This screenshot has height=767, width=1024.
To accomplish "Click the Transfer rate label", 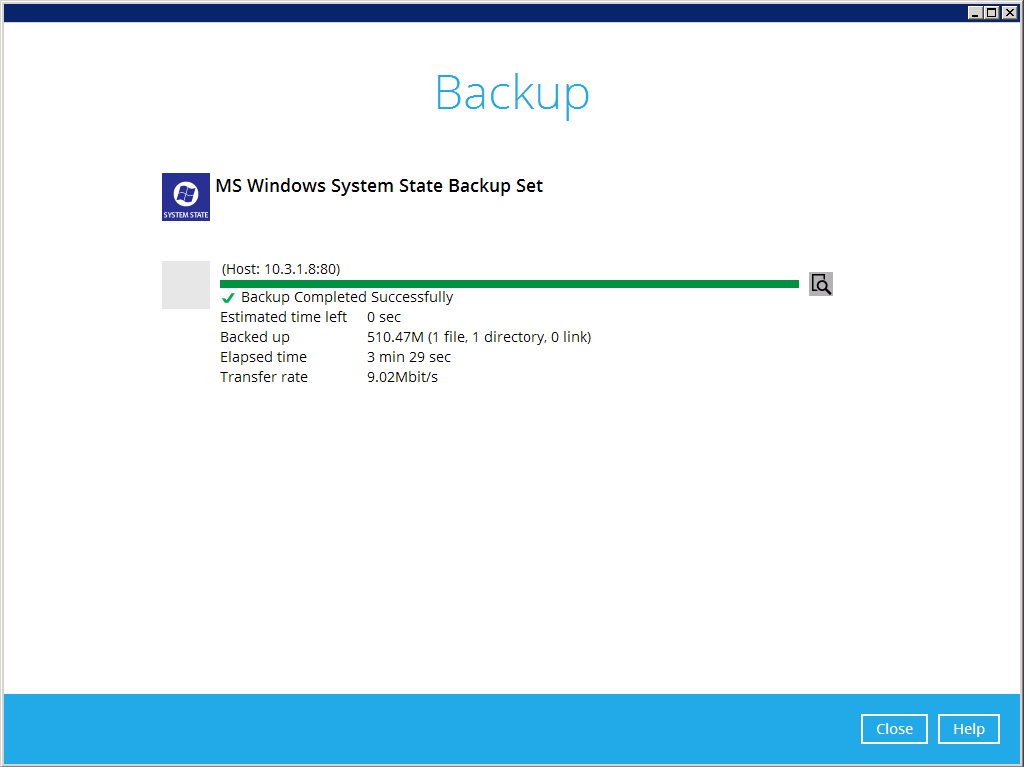I will (264, 377).
